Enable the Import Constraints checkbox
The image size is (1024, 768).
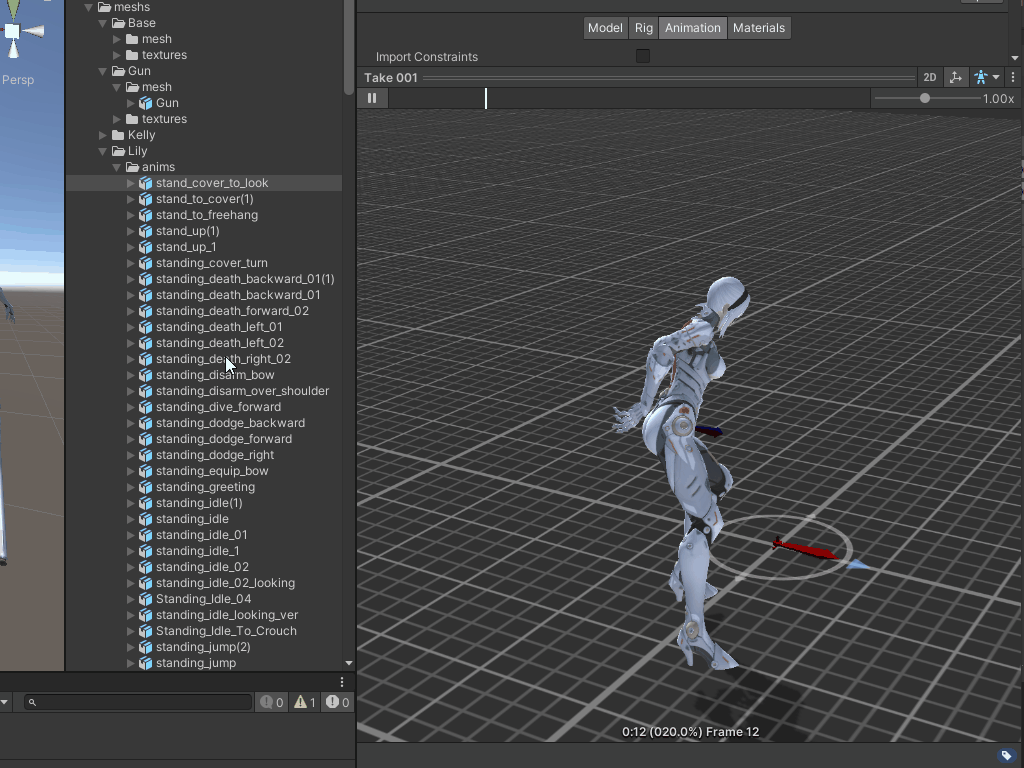pos(643,56)
